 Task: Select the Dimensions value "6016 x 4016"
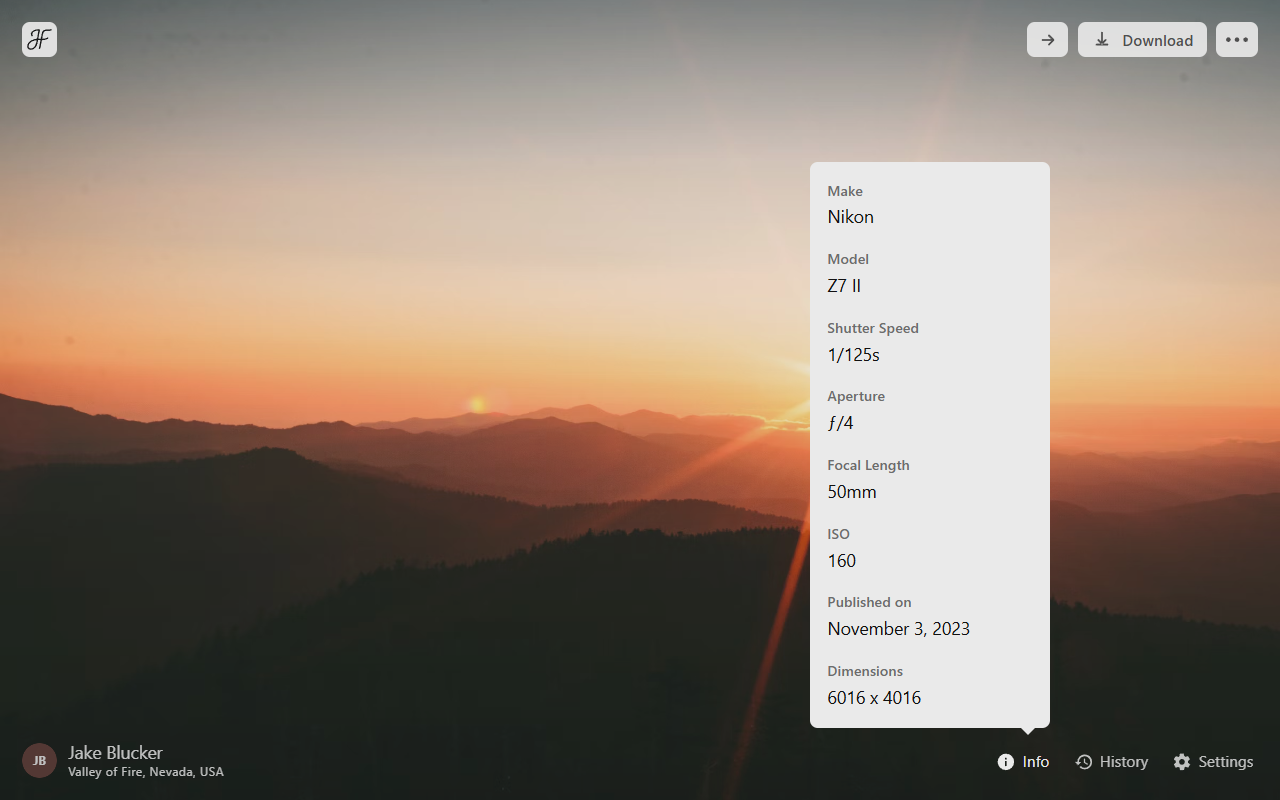pos(874,698)
